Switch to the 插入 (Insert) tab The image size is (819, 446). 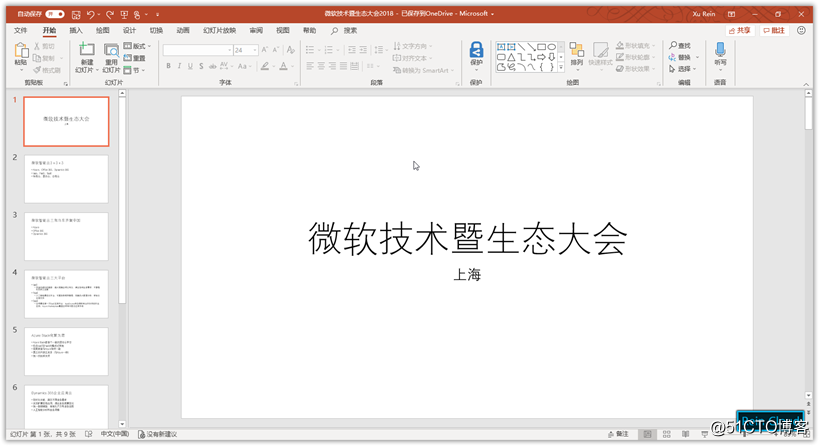click(76, 30)
